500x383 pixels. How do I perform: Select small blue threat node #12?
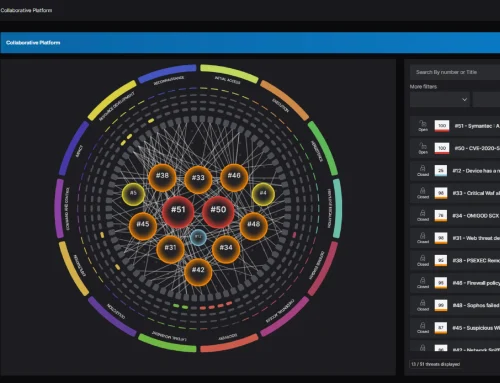click(x=198, y=237)
